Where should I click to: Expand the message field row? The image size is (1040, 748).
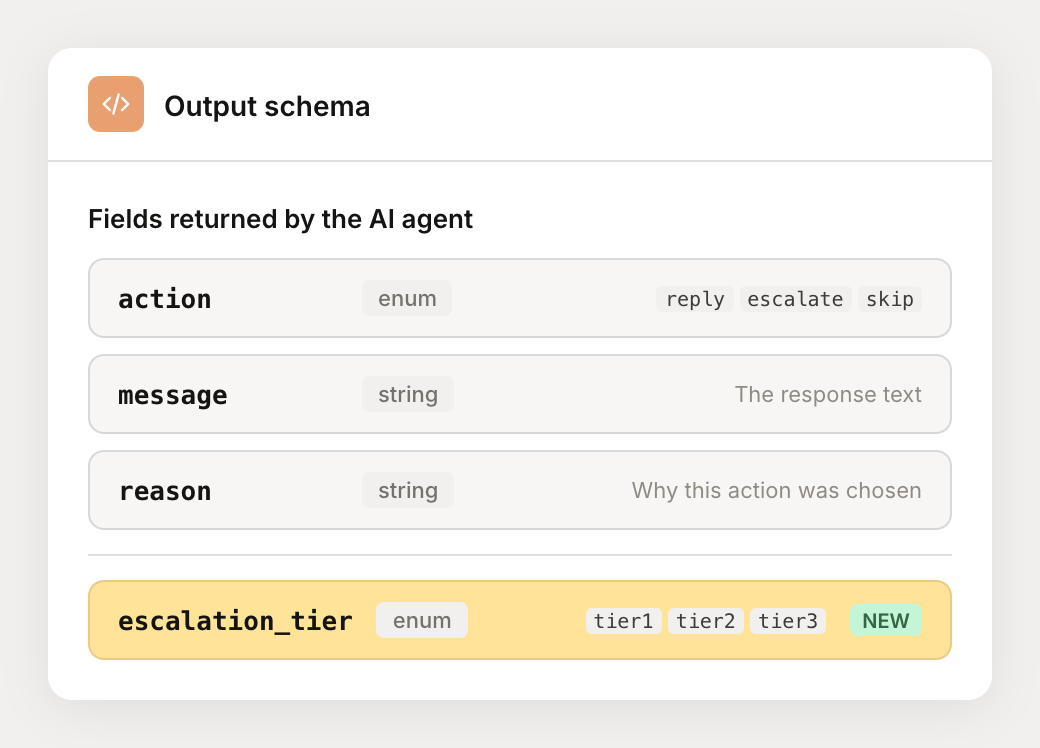pos(520,394)
